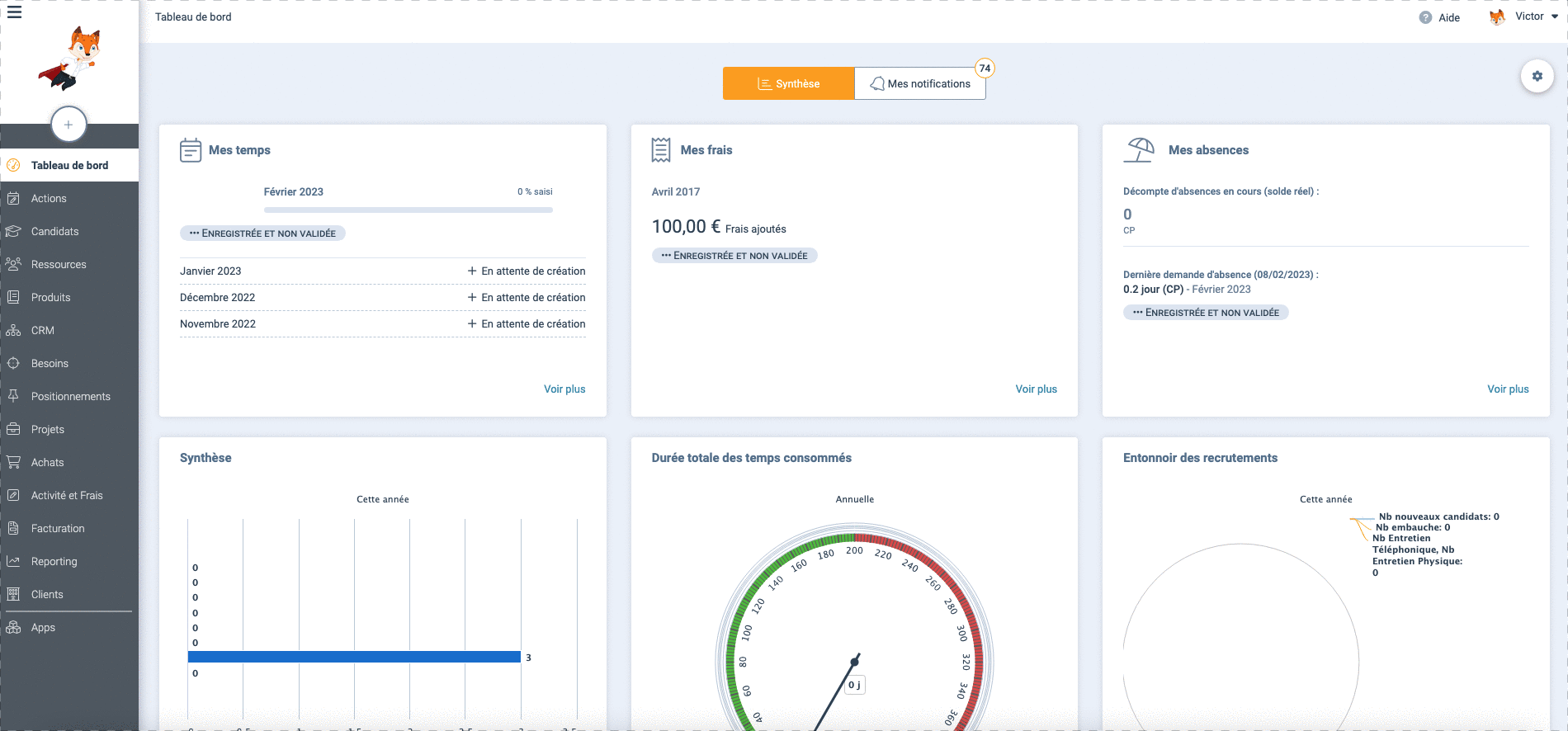
Task: Click the Février 2023 timesheet label
Action: [294, 191]
